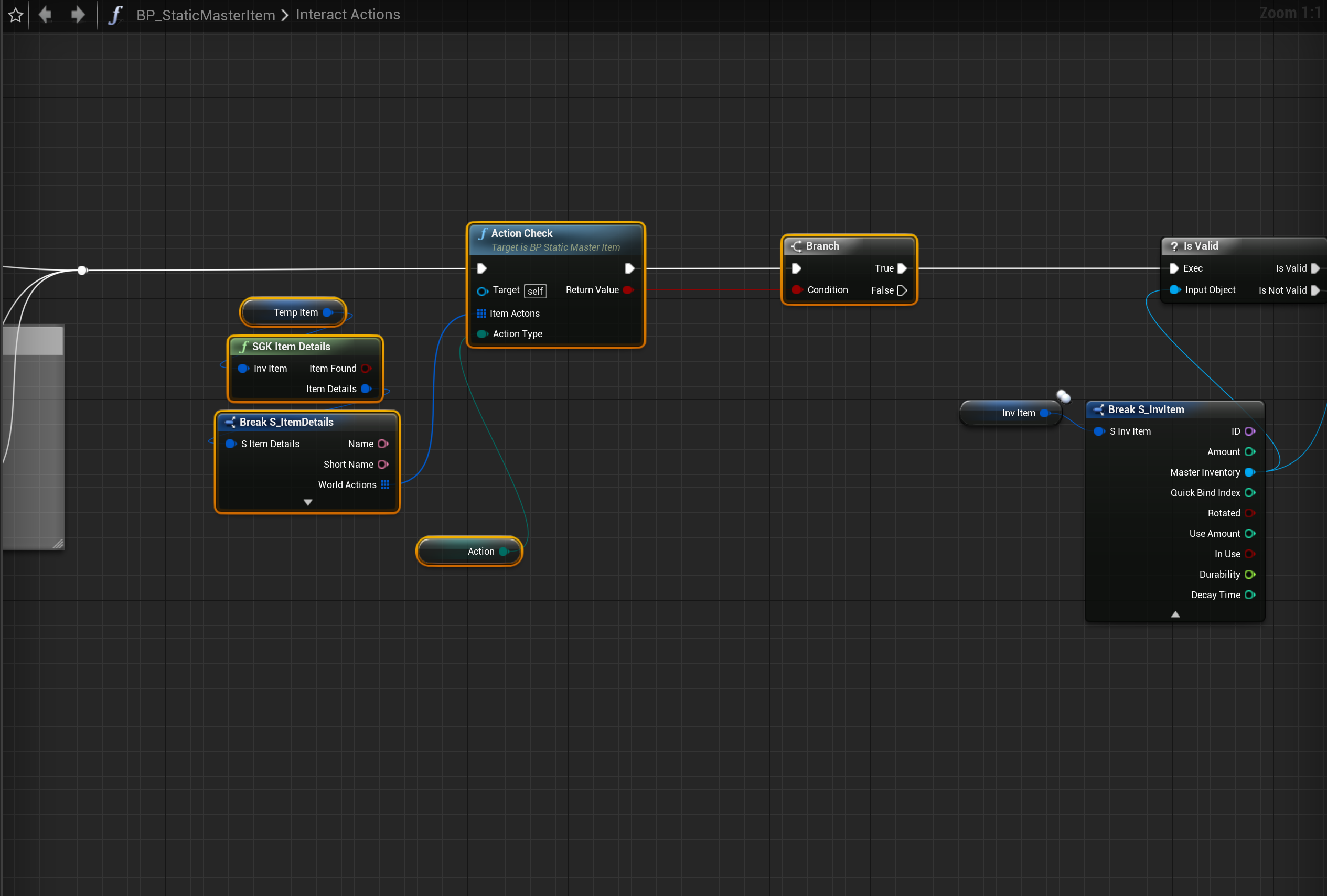The height and width of the screenshot is (896, 1327).
Task: Navigate forward with right arrow icon
Action: (78, 15)
